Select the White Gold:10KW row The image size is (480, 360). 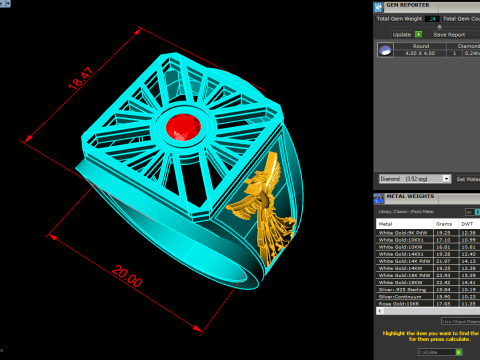pos(428,247)
